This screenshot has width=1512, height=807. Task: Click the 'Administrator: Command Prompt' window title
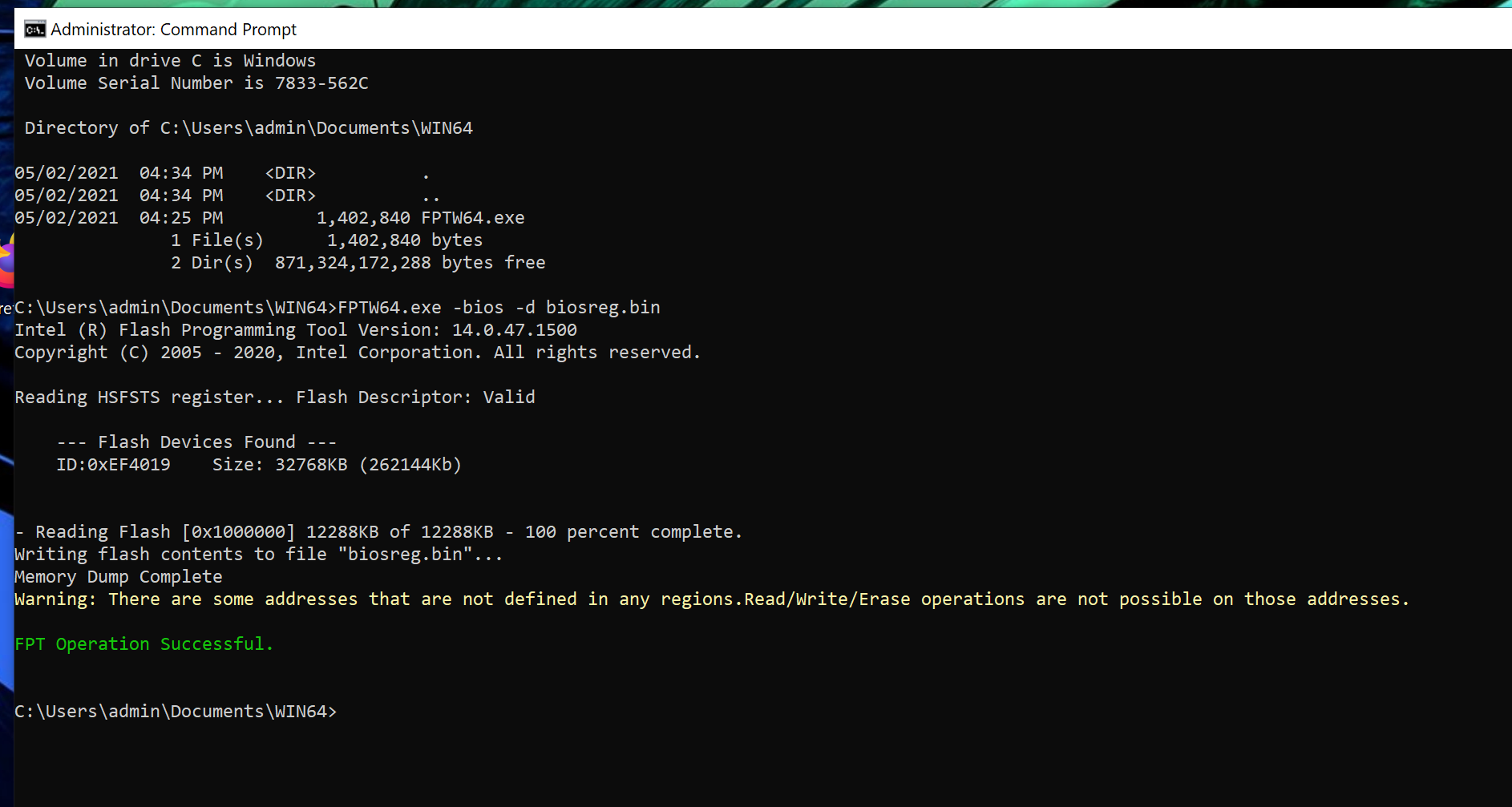pyautogui.click(x=173, y=30)
